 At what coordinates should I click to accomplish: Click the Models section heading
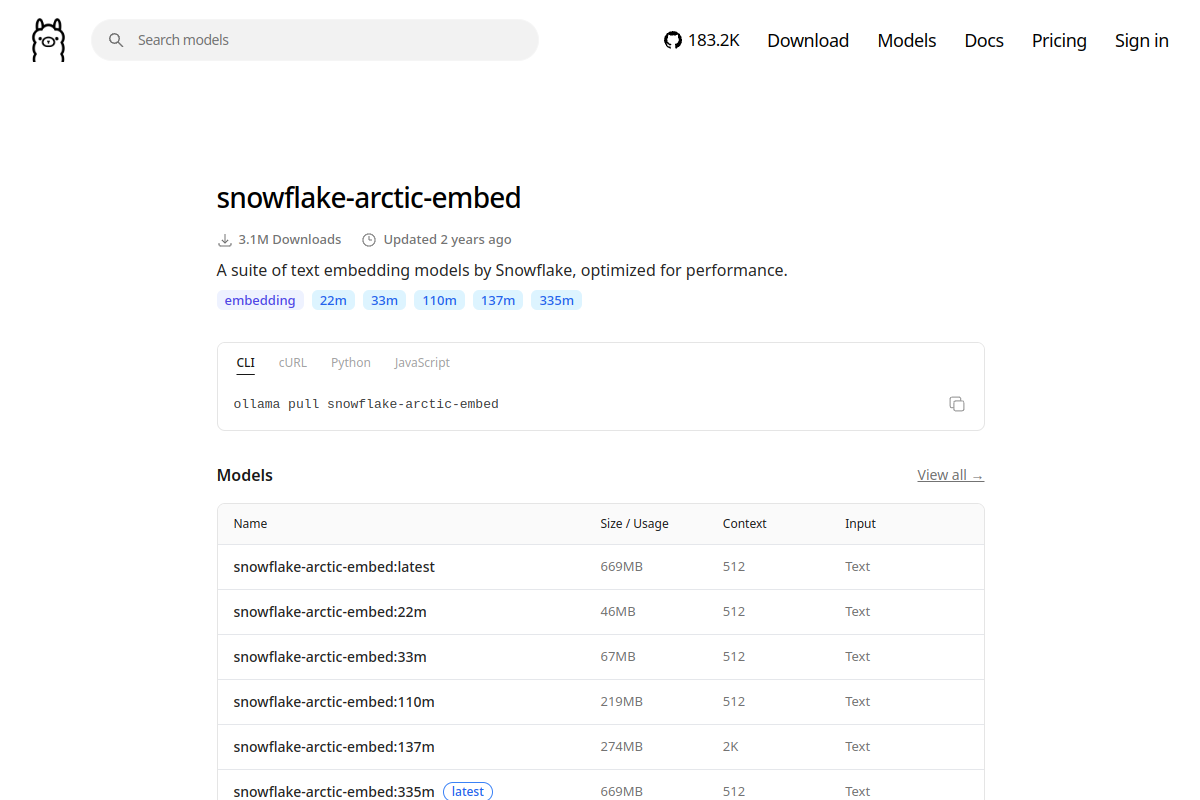tap(245, 475)
